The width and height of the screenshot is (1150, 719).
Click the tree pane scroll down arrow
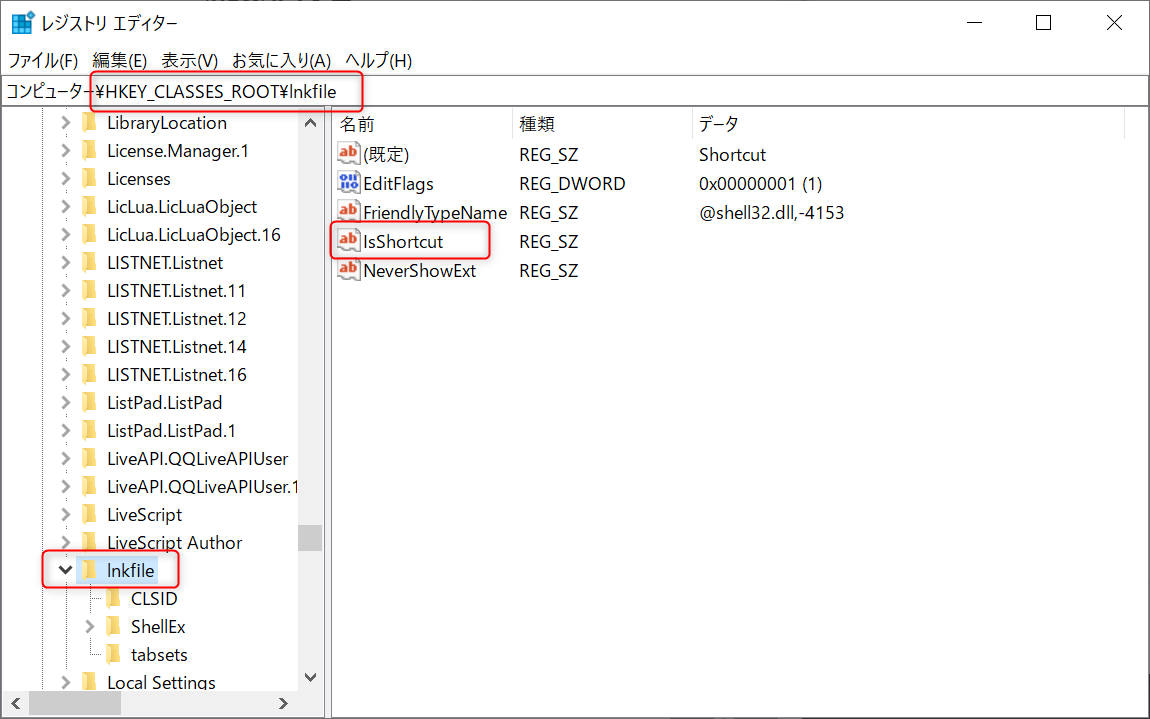[x=310, y=677]
